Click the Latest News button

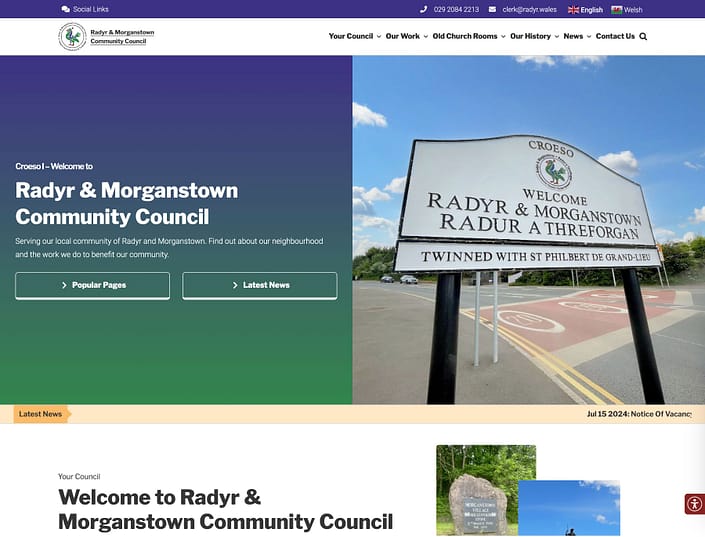click(259, 285)
